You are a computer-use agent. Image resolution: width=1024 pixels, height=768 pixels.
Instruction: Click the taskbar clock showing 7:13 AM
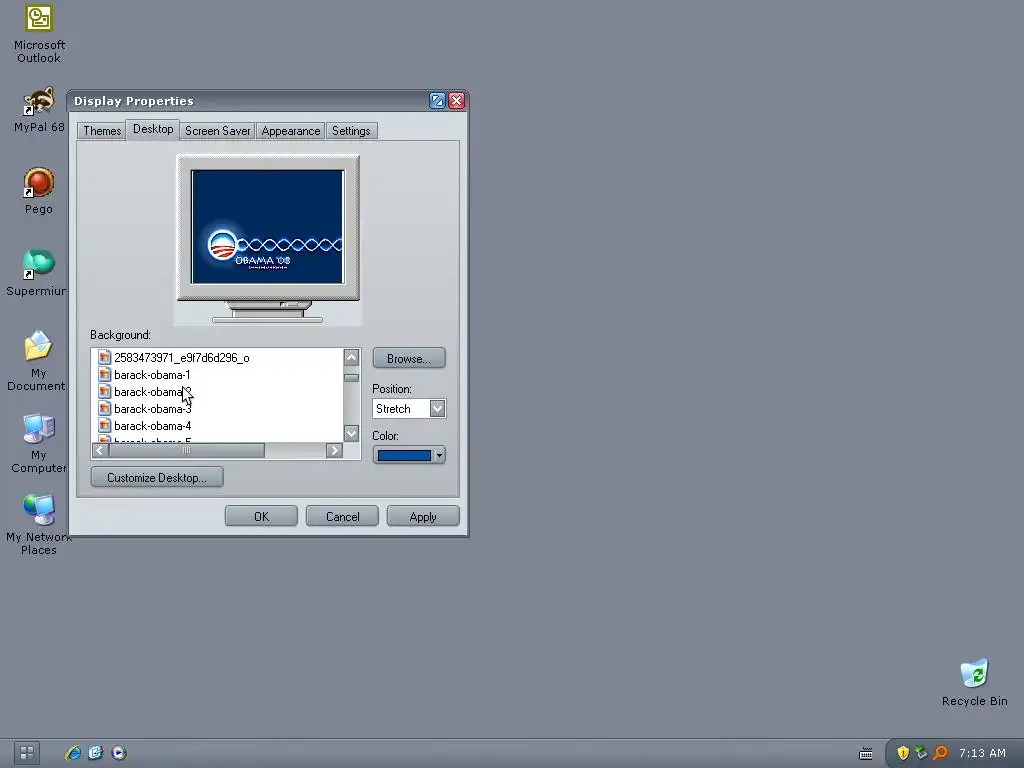982,753
